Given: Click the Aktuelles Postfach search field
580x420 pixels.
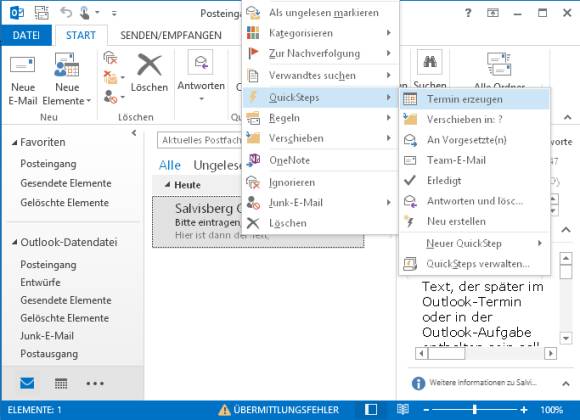Looking at the screenshot, I should [x=200, y=140].
